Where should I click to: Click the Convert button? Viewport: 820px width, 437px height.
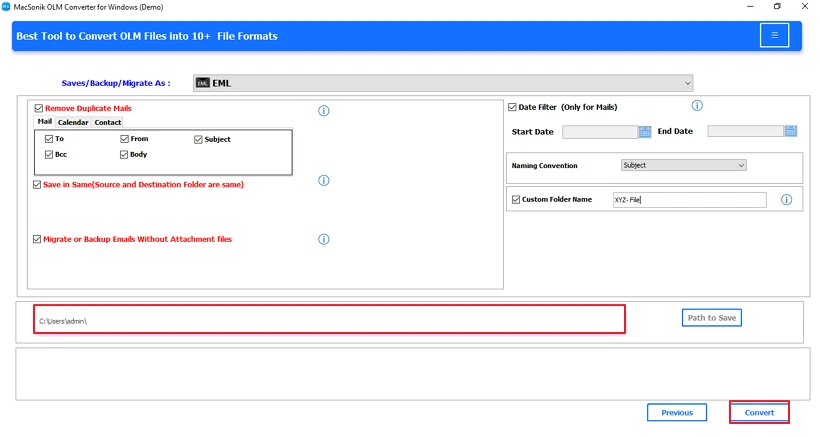[x=759, y=412]
